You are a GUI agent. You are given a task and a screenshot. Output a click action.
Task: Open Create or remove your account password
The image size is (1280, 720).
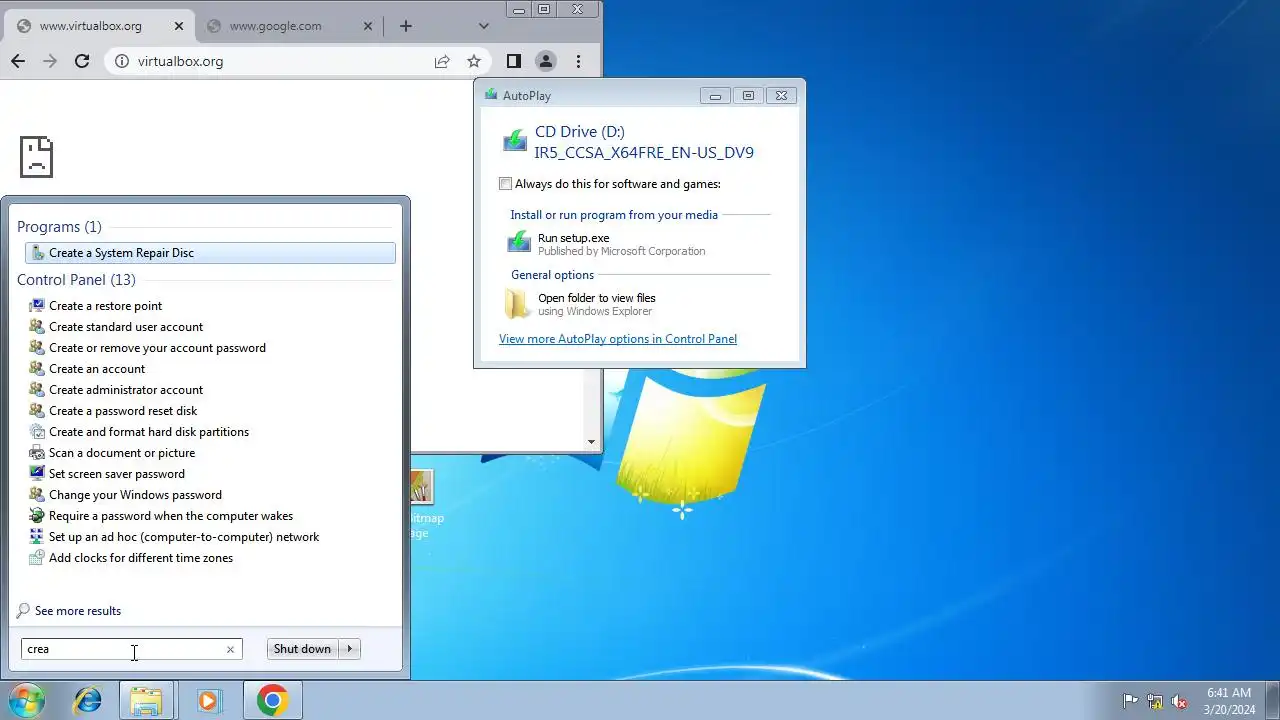(x=157, y=348)
